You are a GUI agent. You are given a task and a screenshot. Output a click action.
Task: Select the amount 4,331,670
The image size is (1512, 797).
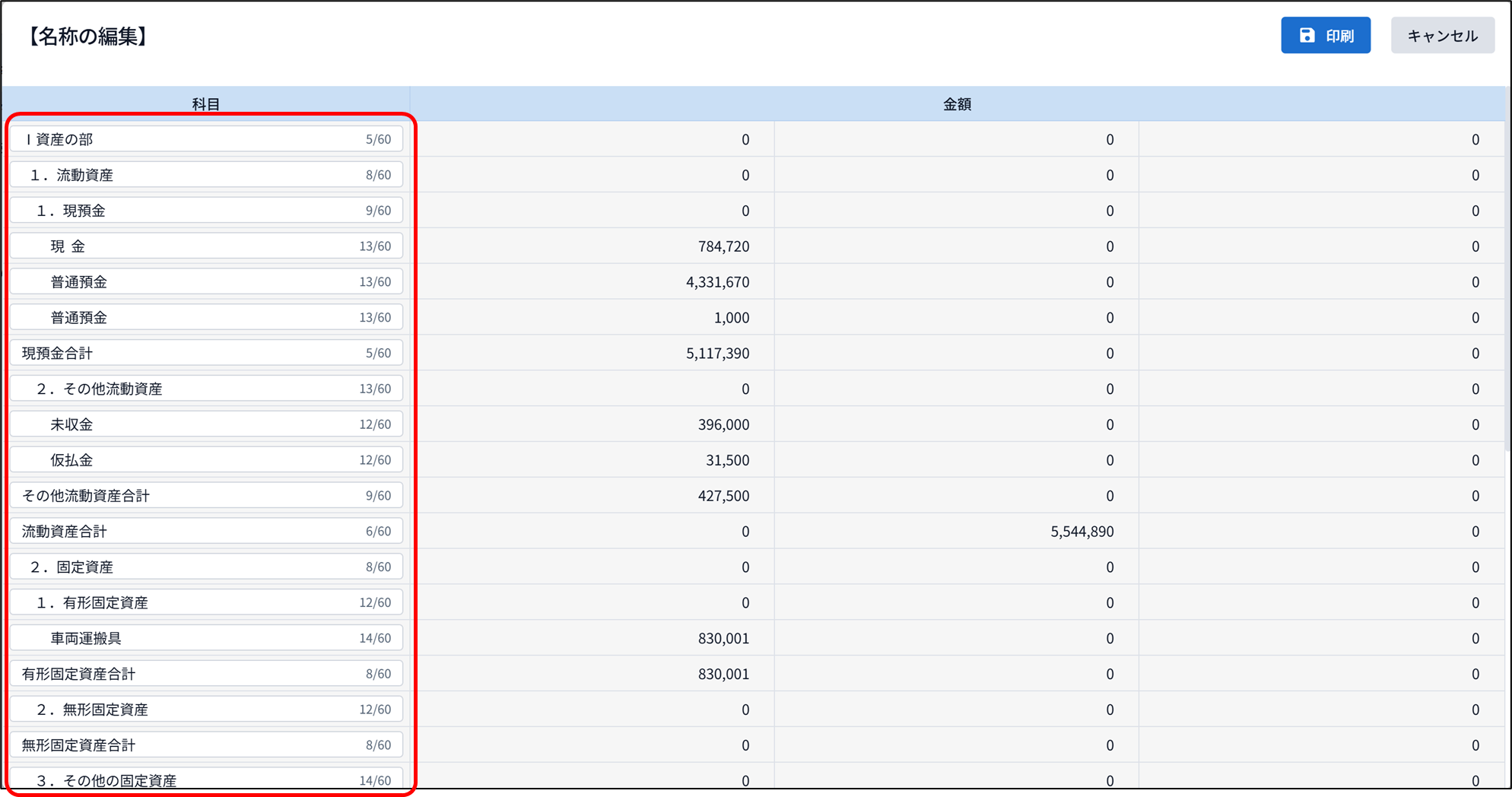click(x=717, y=282)
